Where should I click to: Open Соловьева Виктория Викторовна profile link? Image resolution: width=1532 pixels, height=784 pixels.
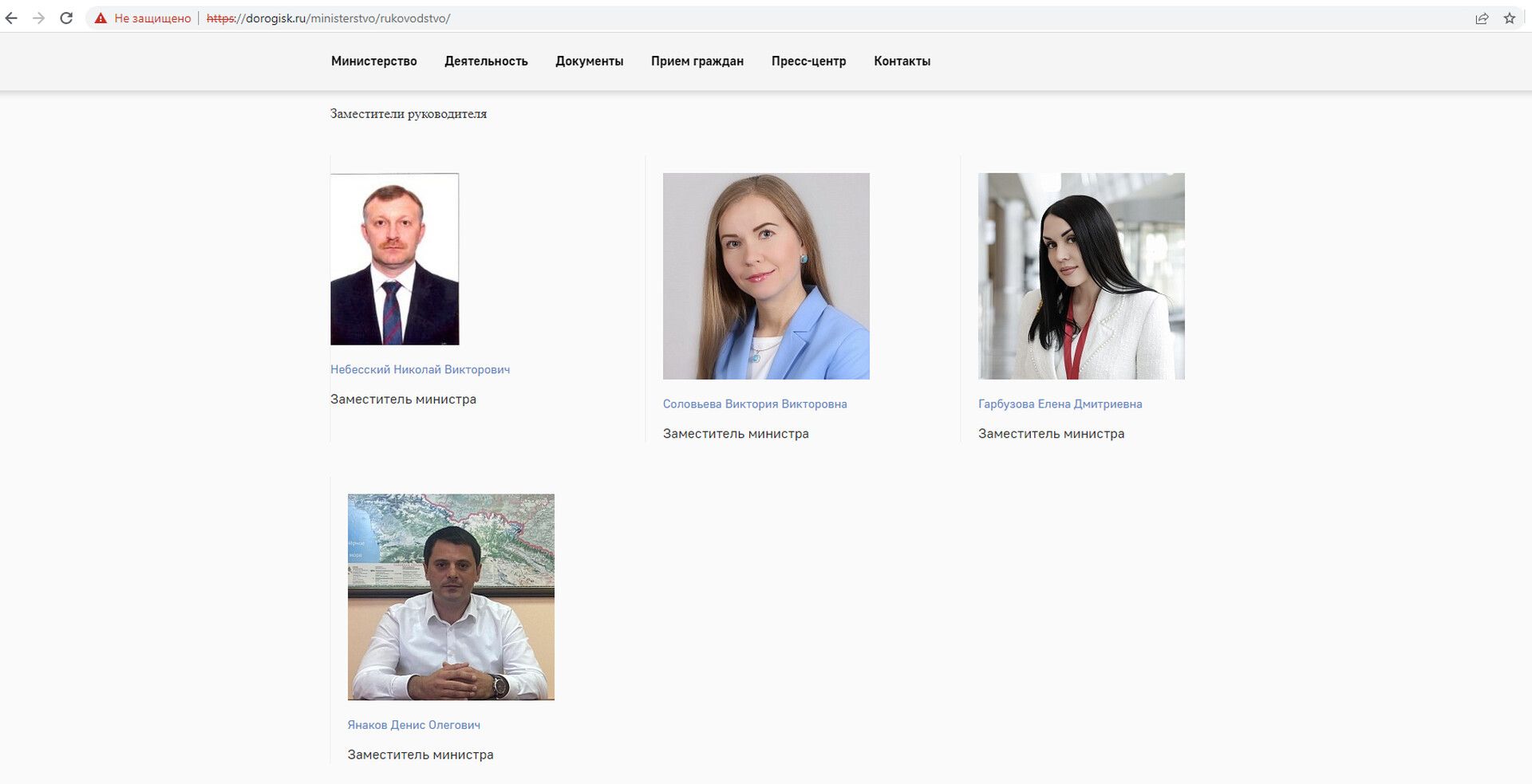tap(754, 404)
